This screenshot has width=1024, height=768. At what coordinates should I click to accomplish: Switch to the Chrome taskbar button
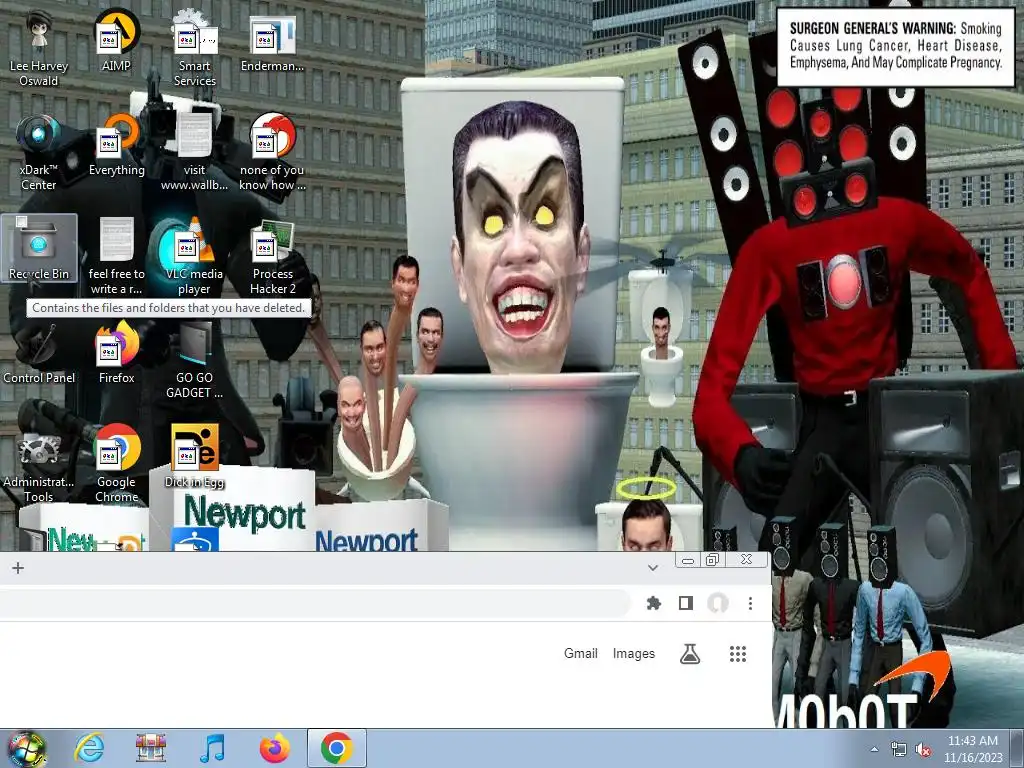click(x=336, y=748)
